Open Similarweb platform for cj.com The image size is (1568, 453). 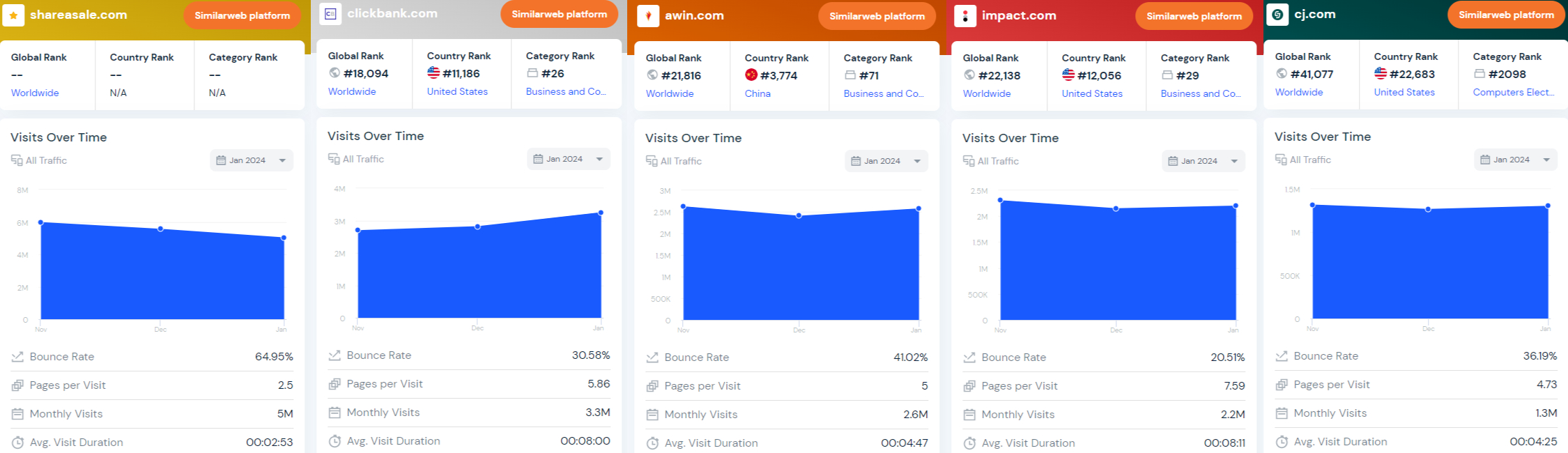click(1507, 15)
